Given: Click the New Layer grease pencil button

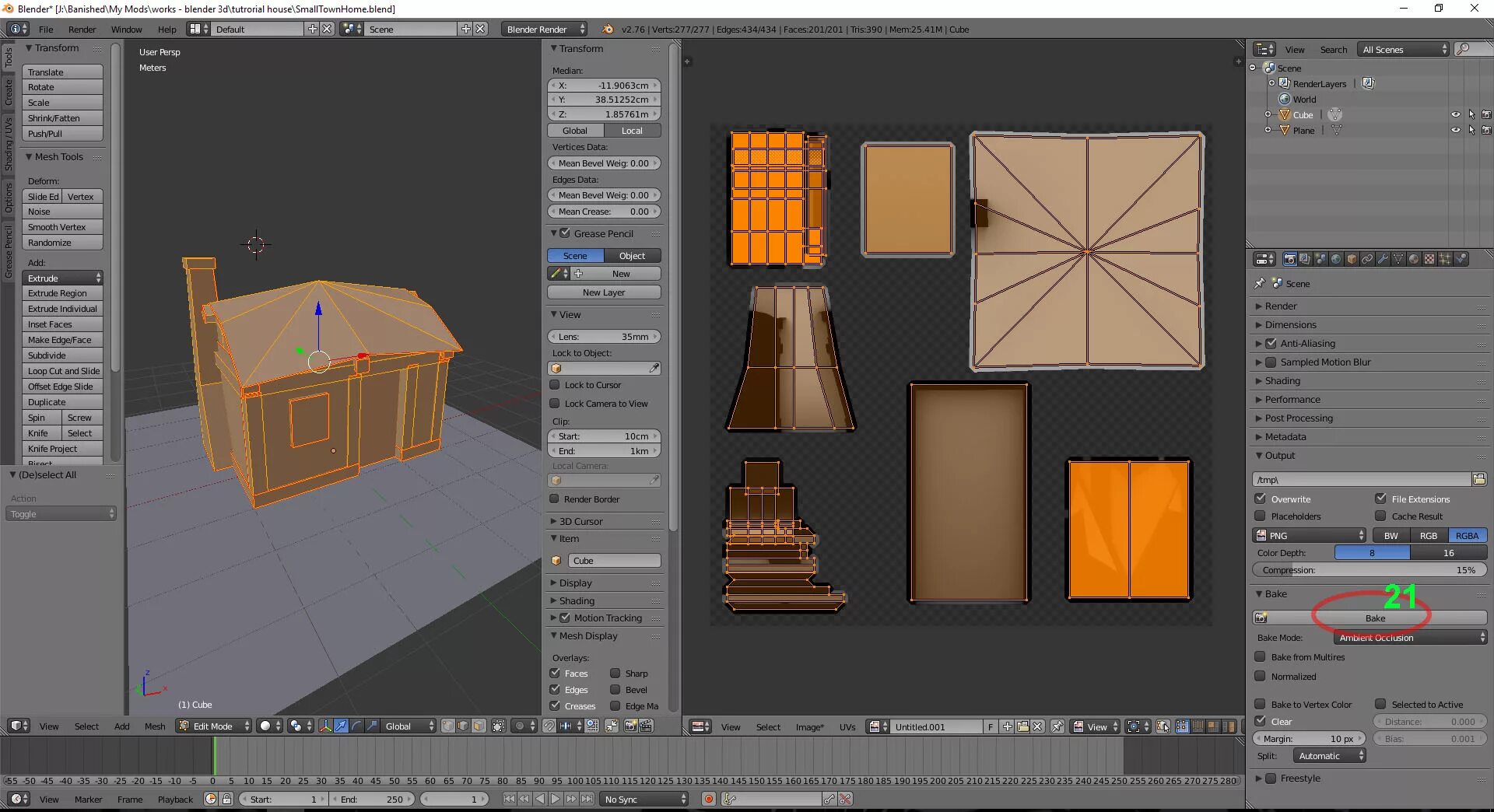Looking at the screenshot, I should 604,292.
